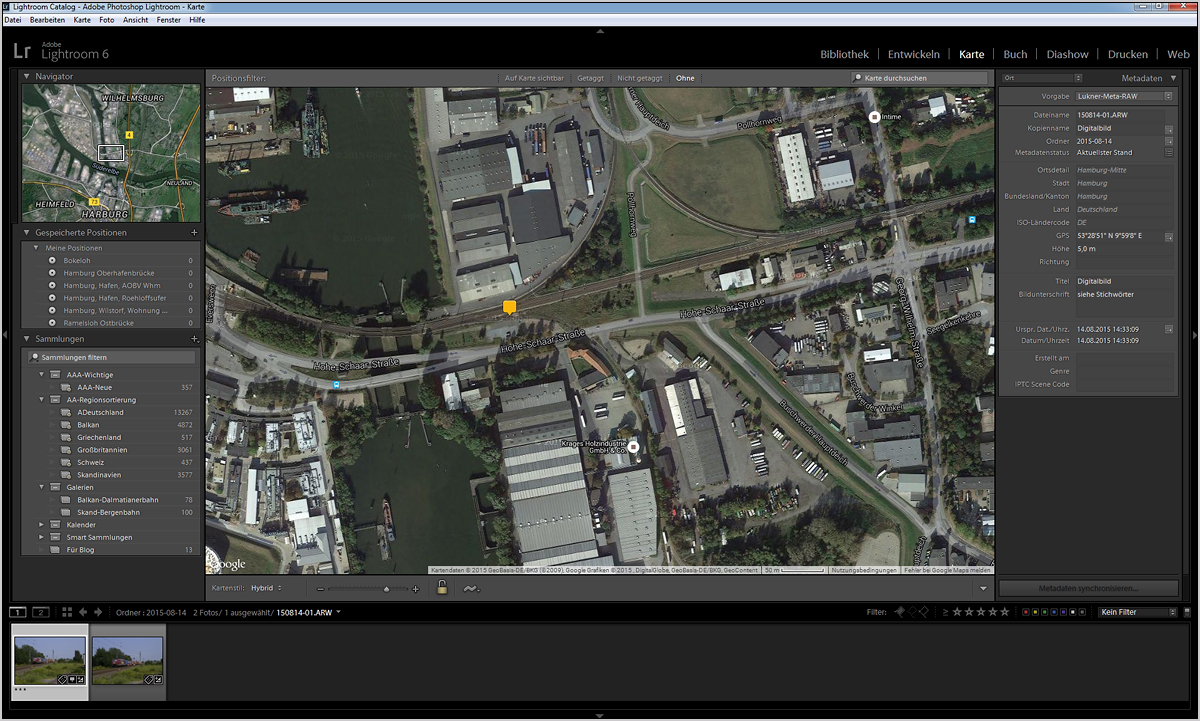This screenshot has height=721, width=1200.
Task: Open the GPS tracklog menu icon
Action: 470,589
